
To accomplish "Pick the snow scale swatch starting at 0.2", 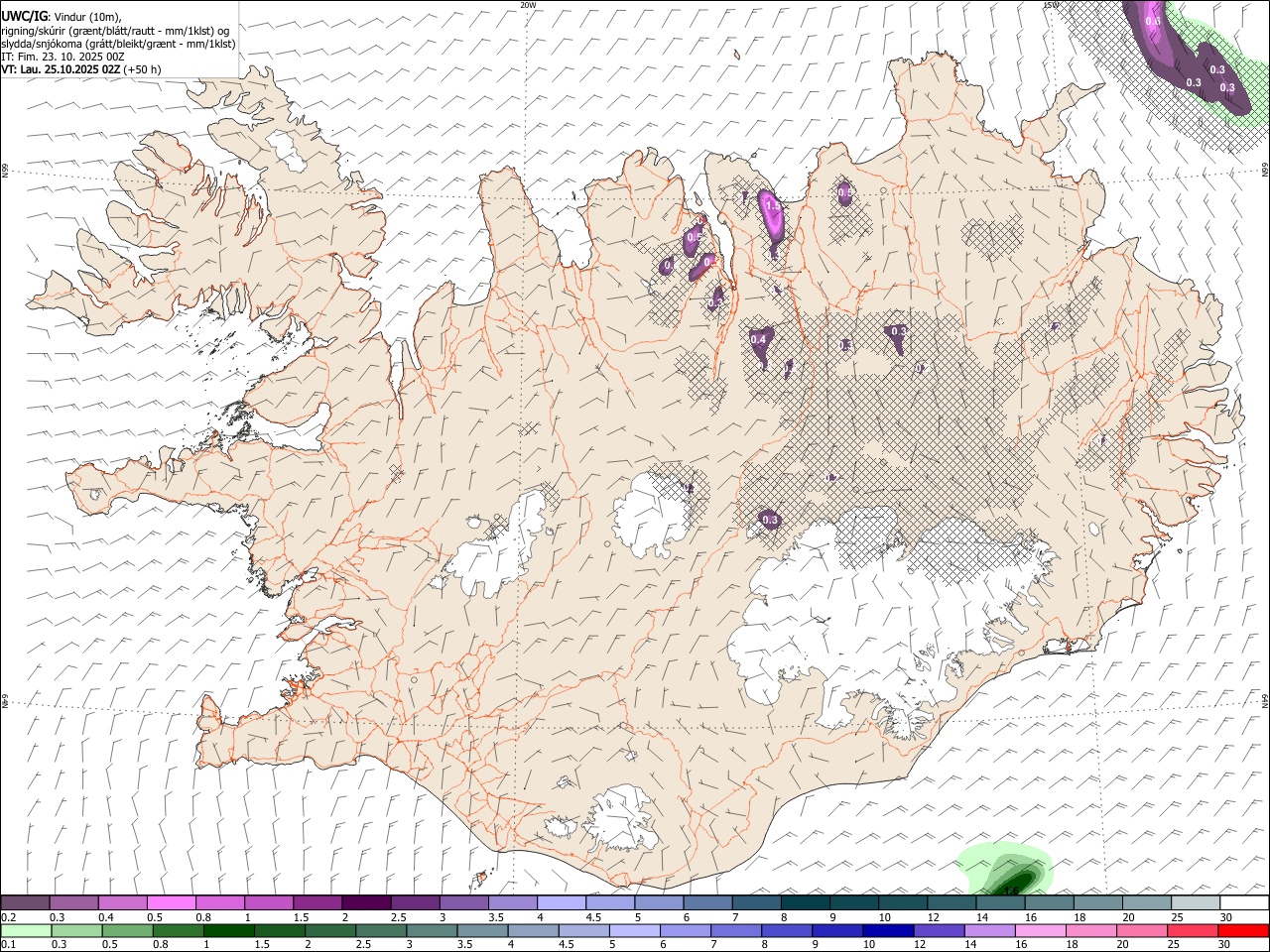I will click(25, 903).
